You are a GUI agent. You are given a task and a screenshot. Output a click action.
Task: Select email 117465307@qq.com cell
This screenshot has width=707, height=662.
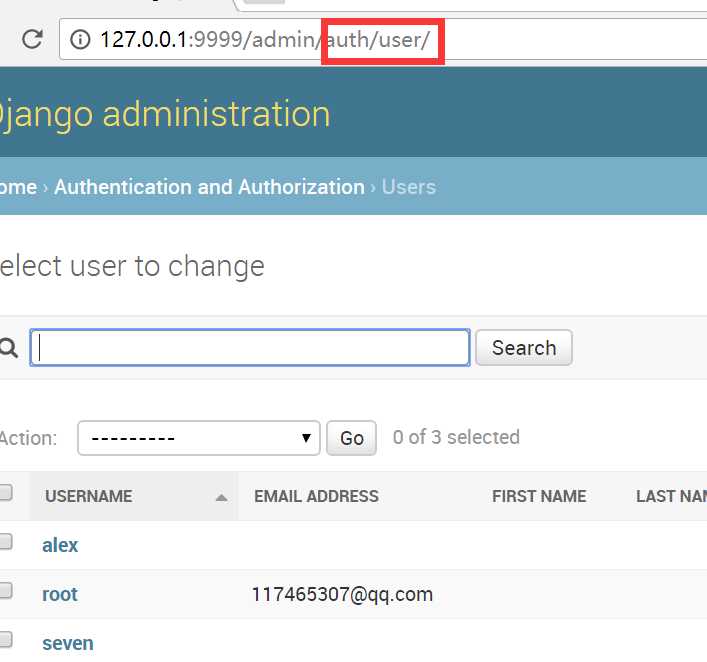[x=342, y=594]
